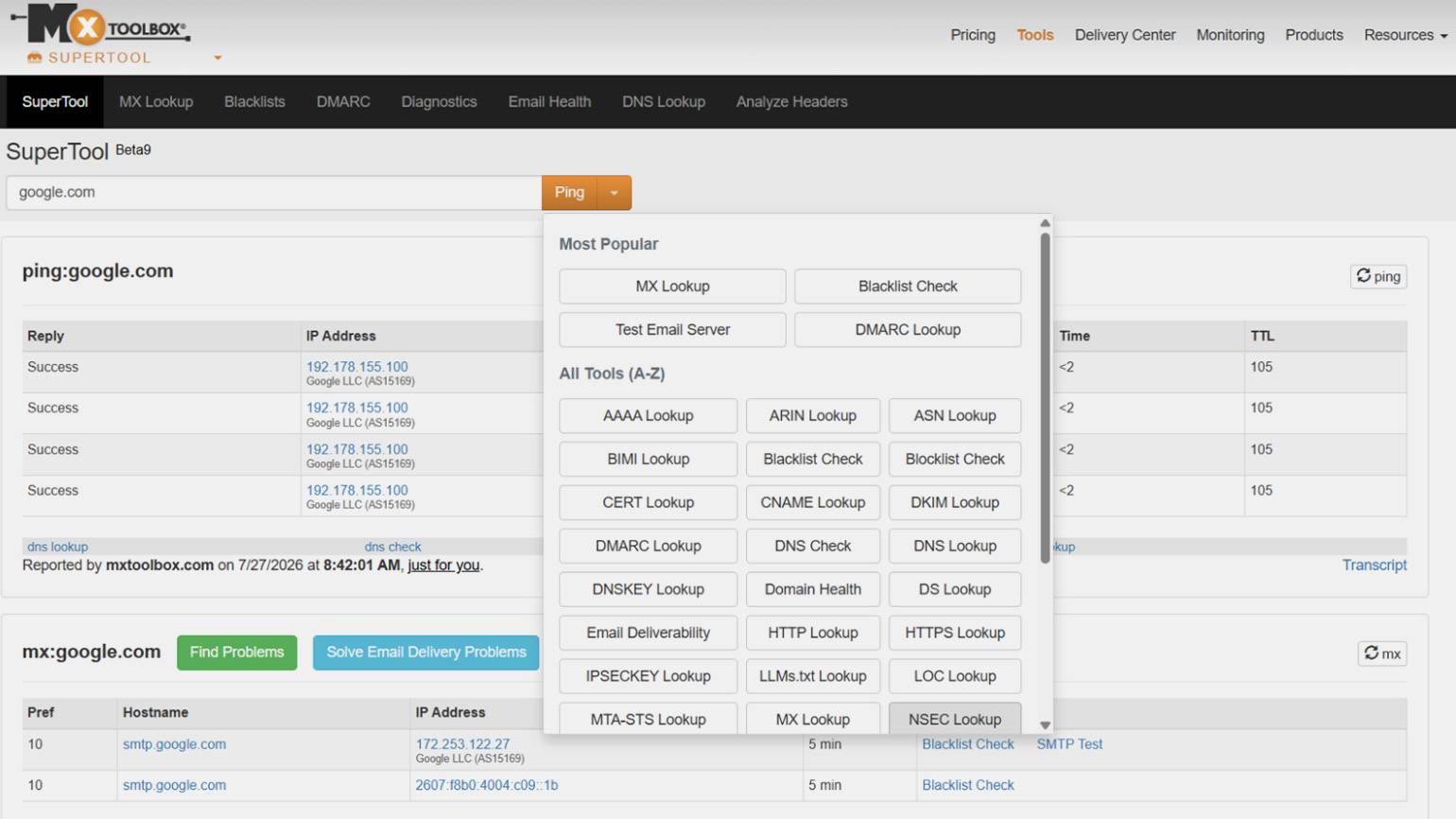Select DNS Check tool

[813, 547]
